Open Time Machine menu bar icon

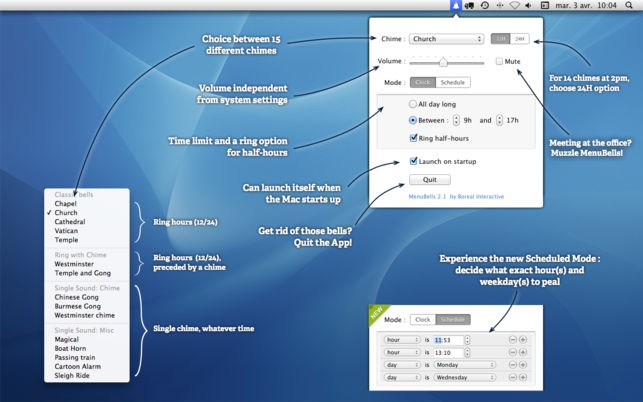point(485,6)
